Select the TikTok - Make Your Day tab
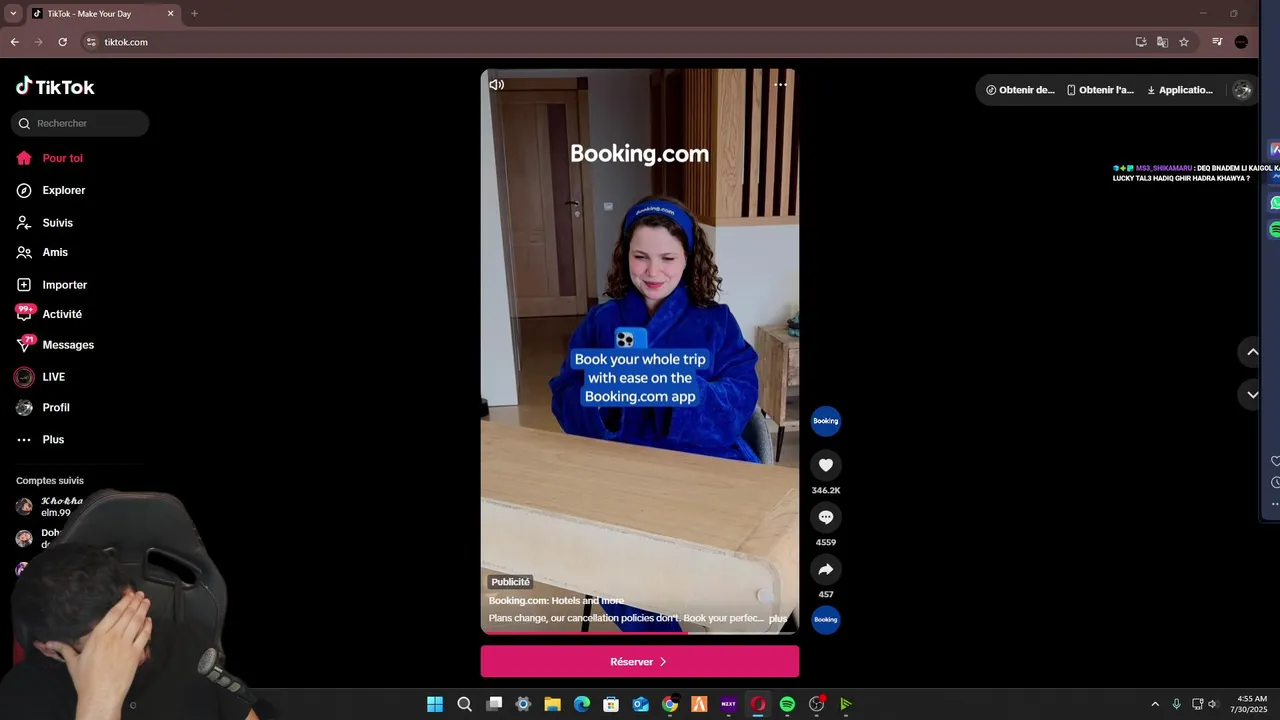 coord(103,14)
